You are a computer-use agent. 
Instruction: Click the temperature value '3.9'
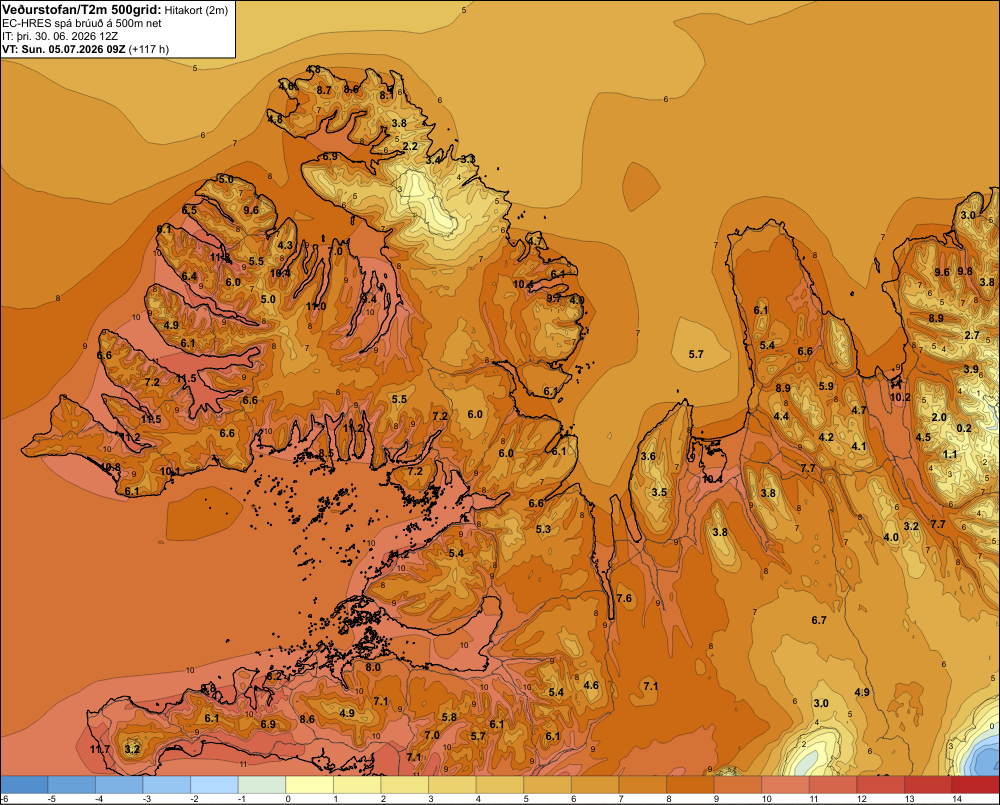click(971, 369)
